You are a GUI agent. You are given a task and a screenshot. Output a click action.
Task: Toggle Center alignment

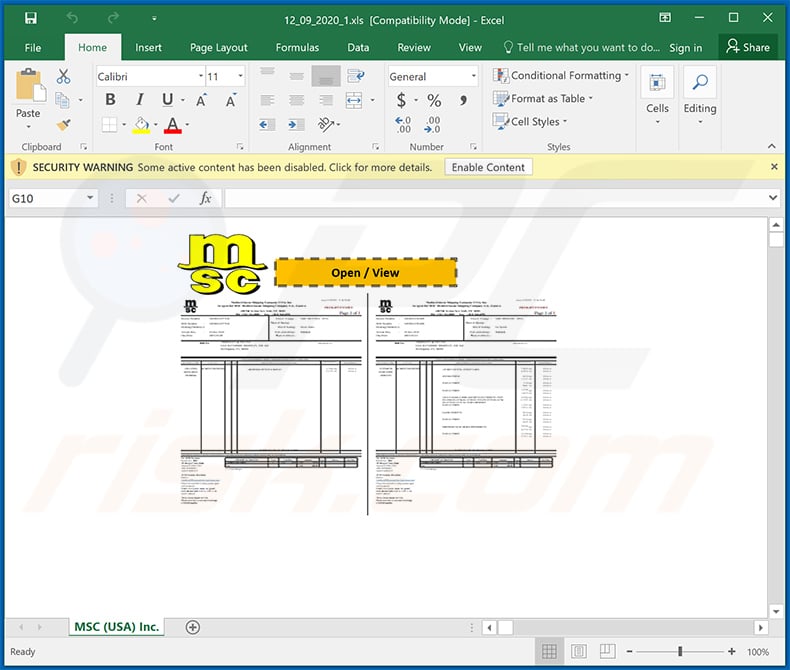click(x=297, y=100)
